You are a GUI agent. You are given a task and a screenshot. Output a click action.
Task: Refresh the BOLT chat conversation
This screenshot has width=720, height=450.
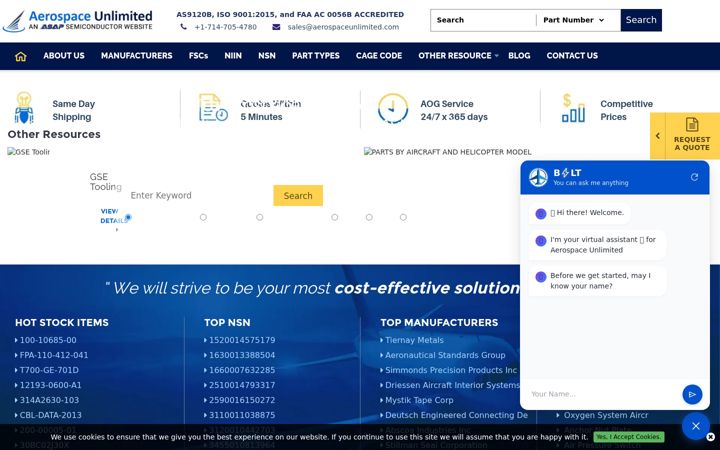tap(694, 177)
